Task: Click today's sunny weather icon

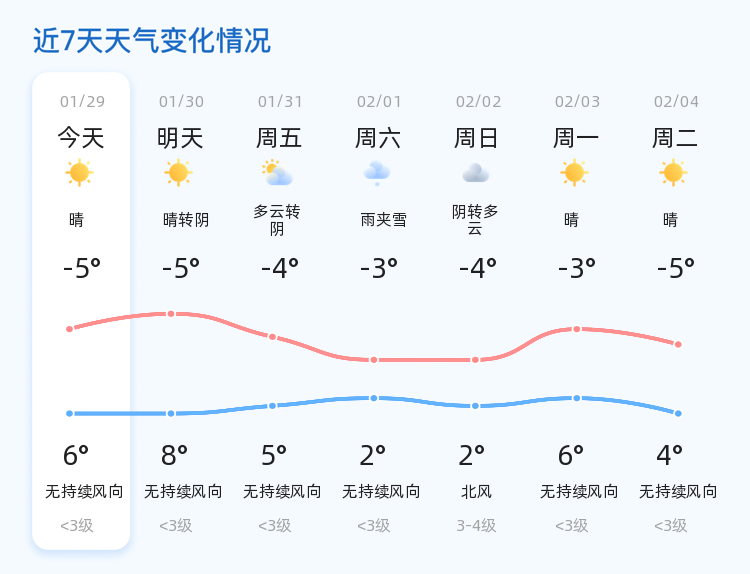Action: pos(80,173)
